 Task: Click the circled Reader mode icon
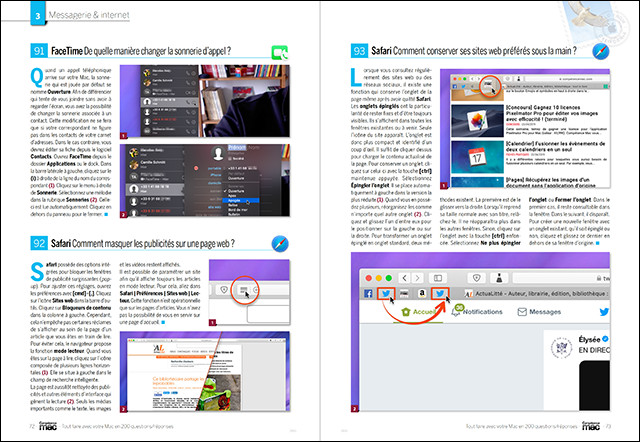pyautogui.click(x=244, y=290)
